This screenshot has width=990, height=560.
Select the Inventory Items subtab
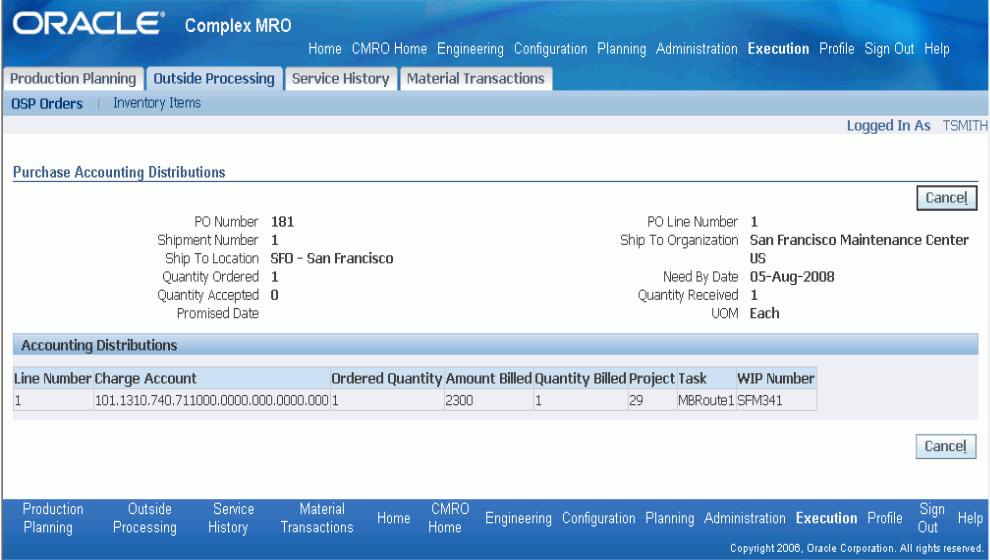tap(157, 103)
